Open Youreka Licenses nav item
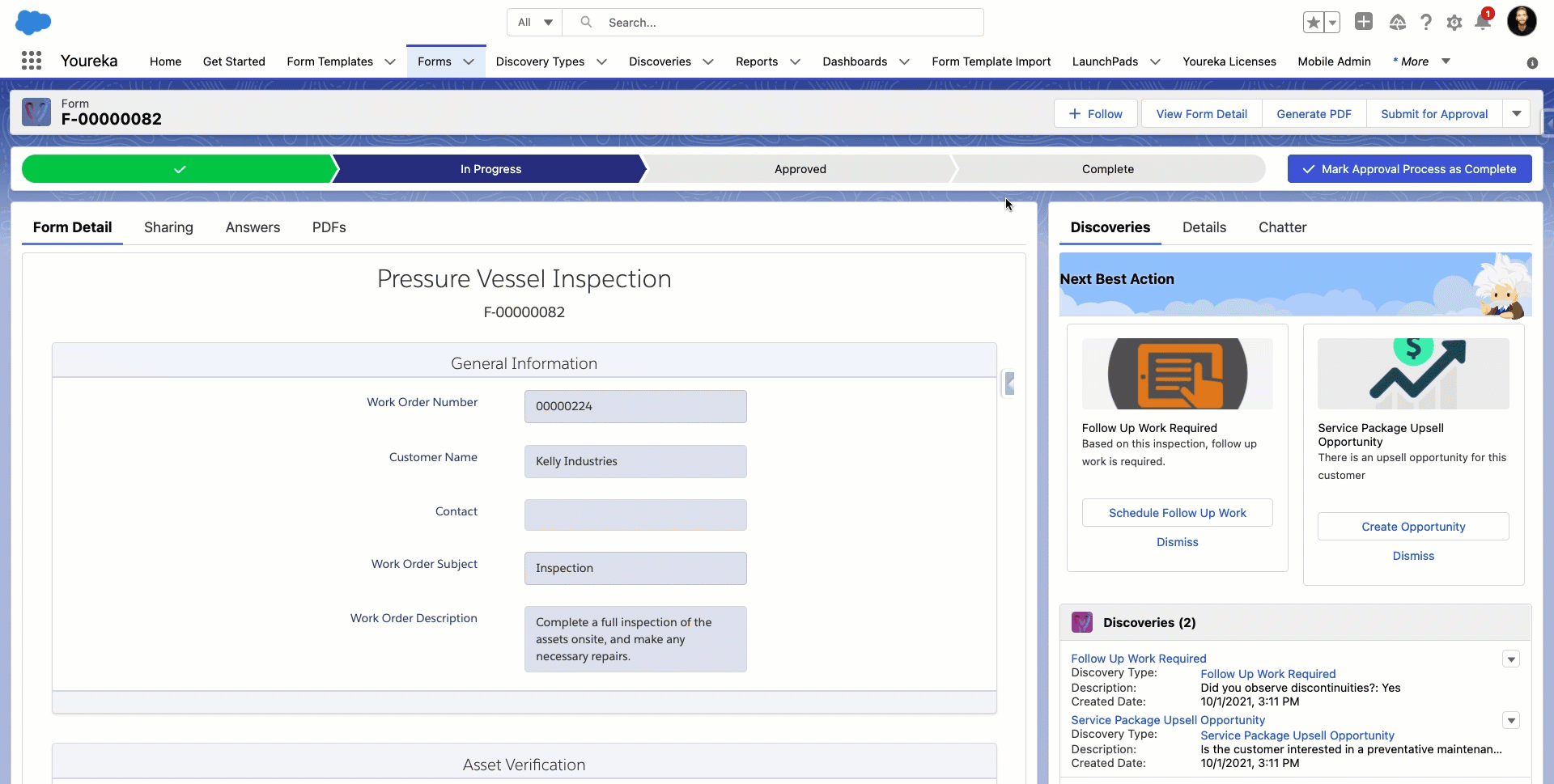The width and height of the screenshot is (1554, 784). click(1229, 61)
